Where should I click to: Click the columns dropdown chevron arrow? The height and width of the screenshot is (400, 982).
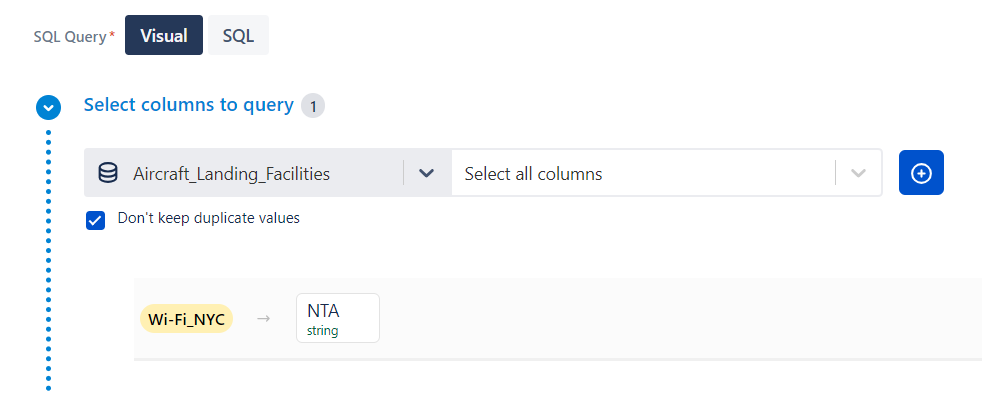point(858,173)
